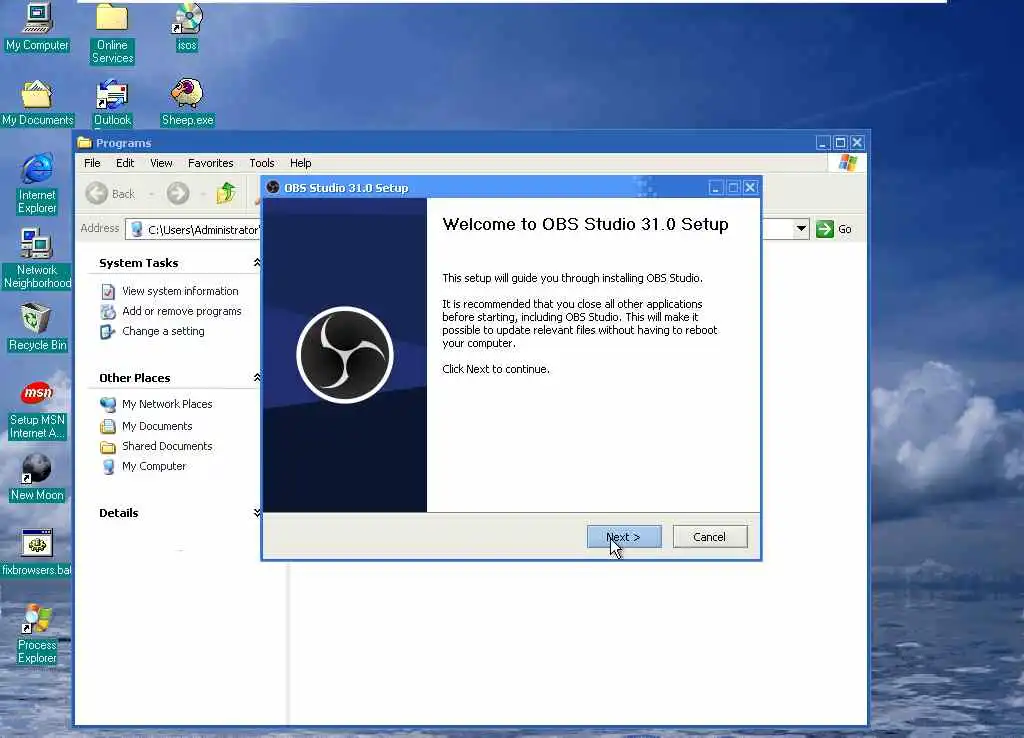This screenshot has width=1024, height=738.
Task: Open the Edit menu
Action: point(125,163)
